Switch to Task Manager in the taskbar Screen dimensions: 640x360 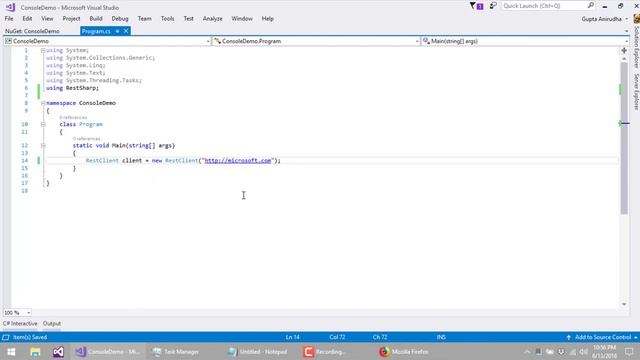[x=176, y=352]
